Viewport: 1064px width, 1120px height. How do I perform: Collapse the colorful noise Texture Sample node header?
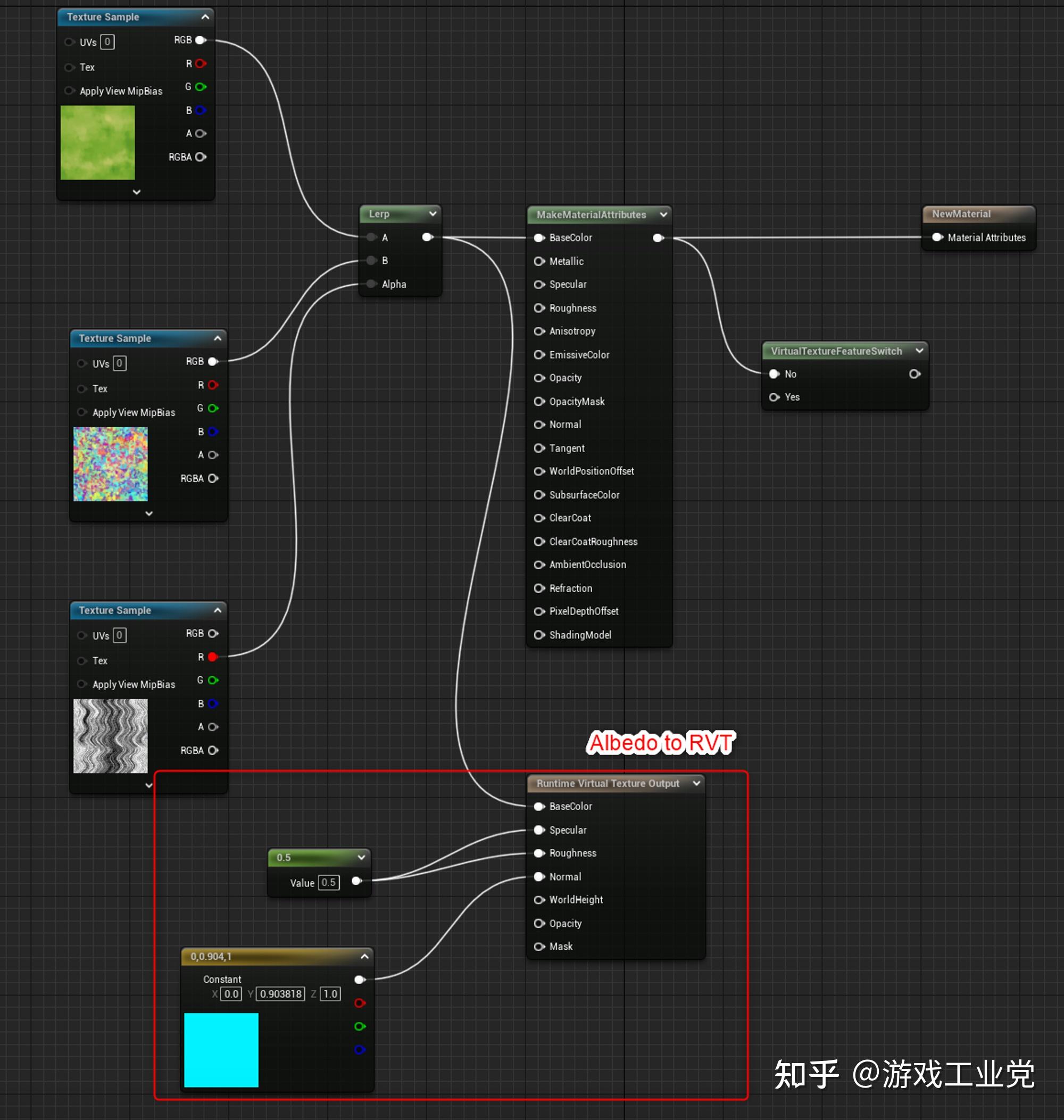[x=217, y=338]
